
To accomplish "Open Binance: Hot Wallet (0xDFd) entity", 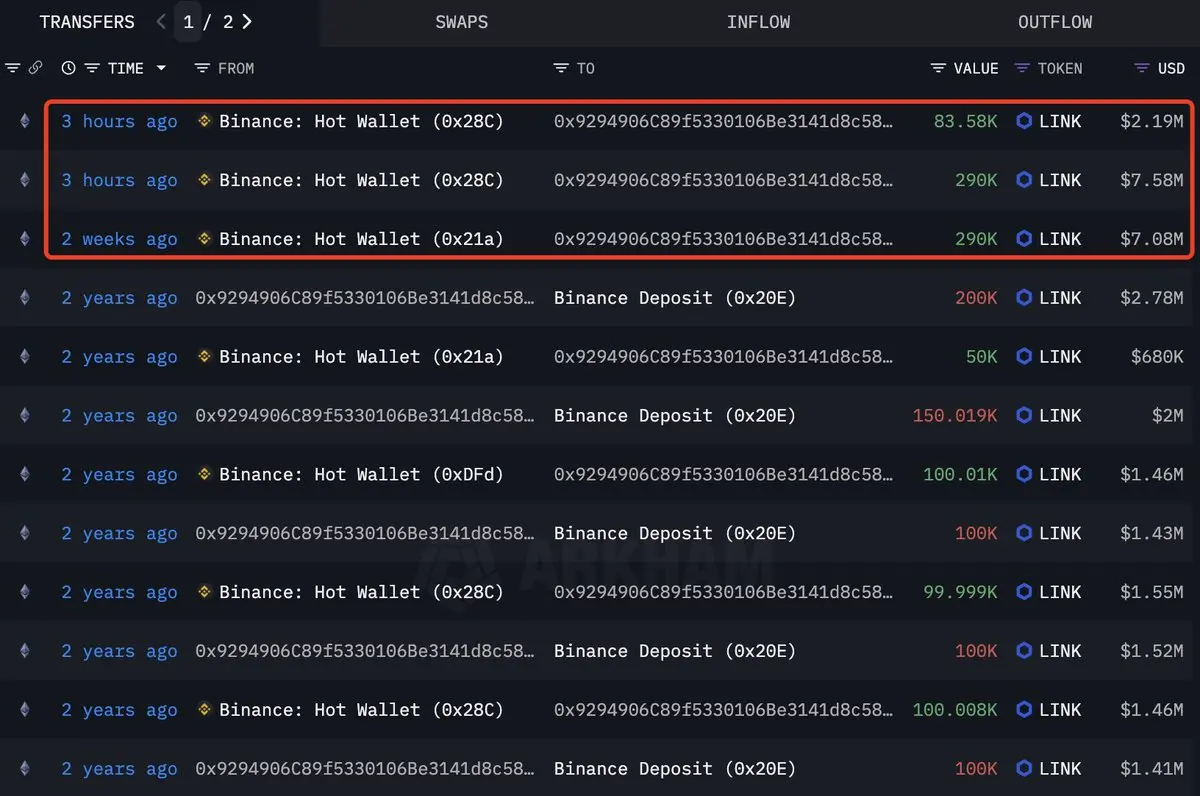I will point(361,474).
